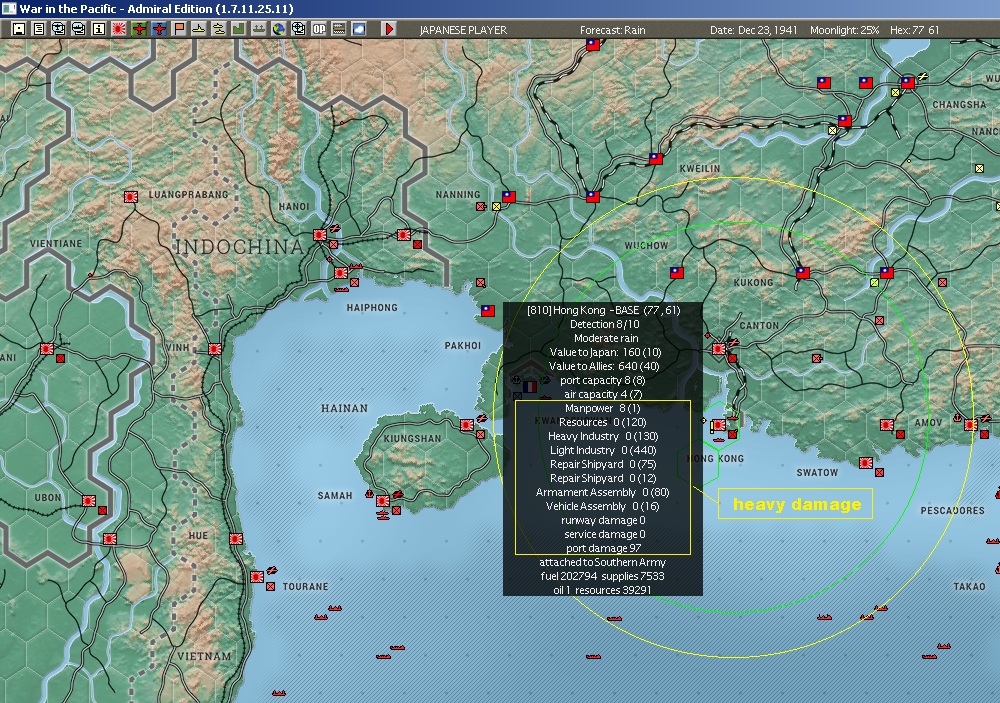Select the Chinese flag base at Changsha

[908, 82]
